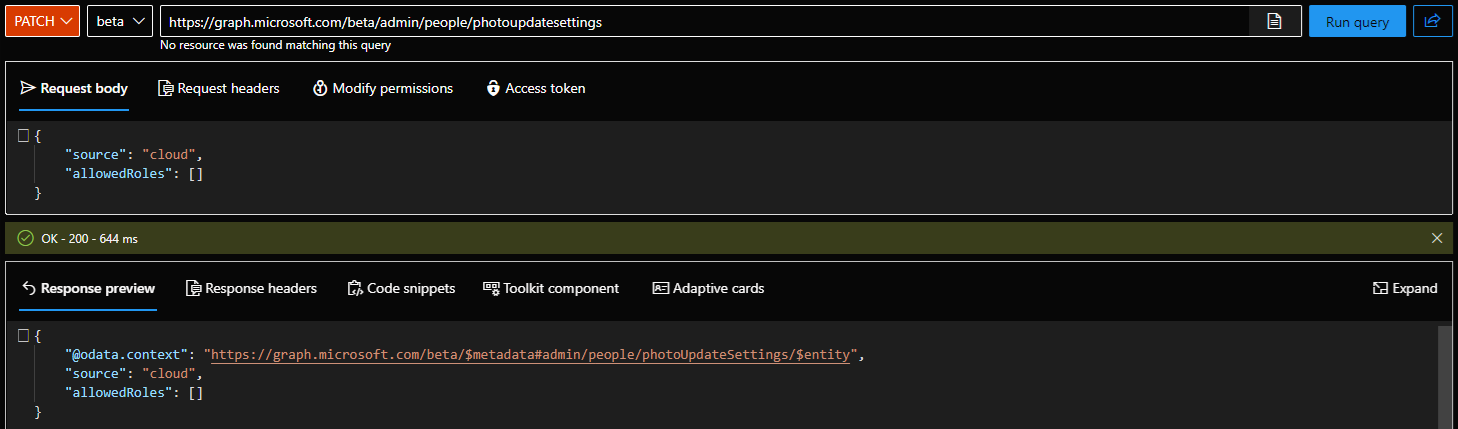This screenshot has width=1458, height=429.
Task: Dismiss the OK 200 status message
Action: point(1437,238)
